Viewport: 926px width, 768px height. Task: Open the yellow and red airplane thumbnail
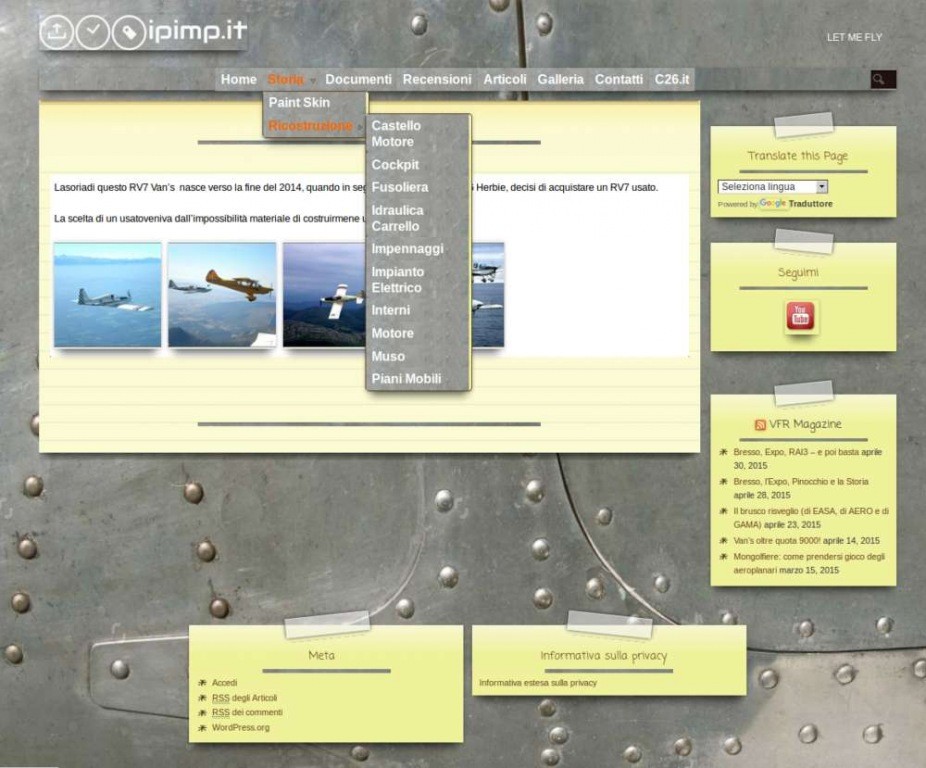[x=222, y=295]
